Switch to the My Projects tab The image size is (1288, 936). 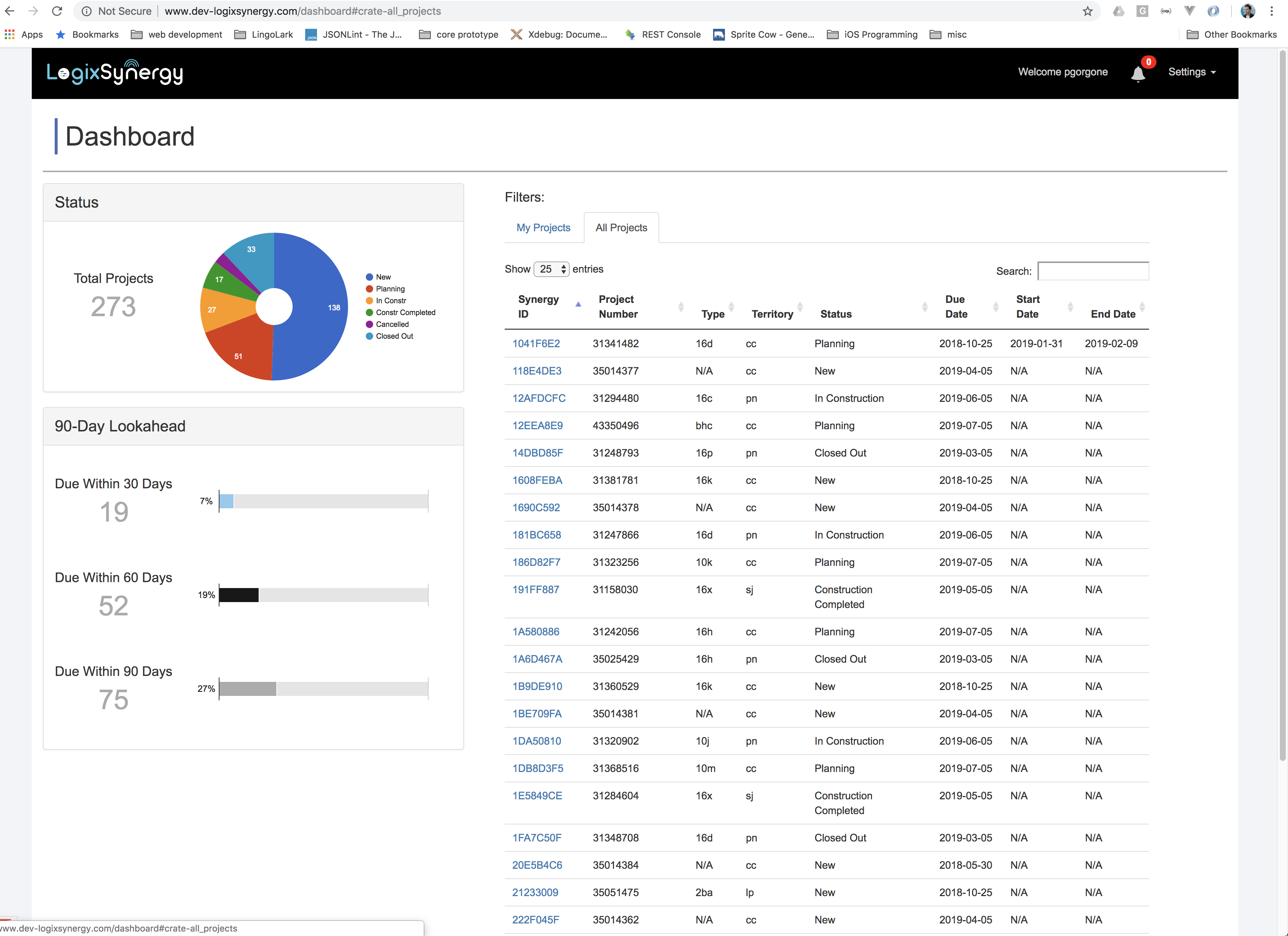point(543,227)
